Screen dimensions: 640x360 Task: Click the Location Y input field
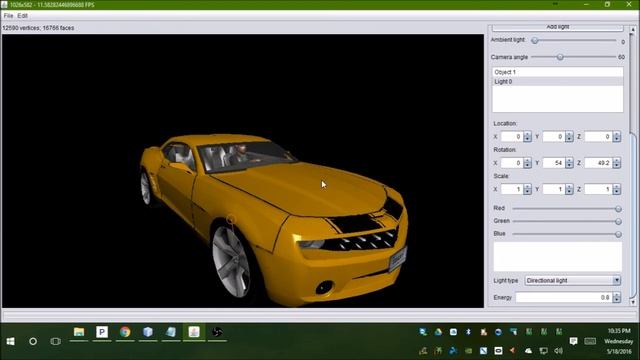553,137
